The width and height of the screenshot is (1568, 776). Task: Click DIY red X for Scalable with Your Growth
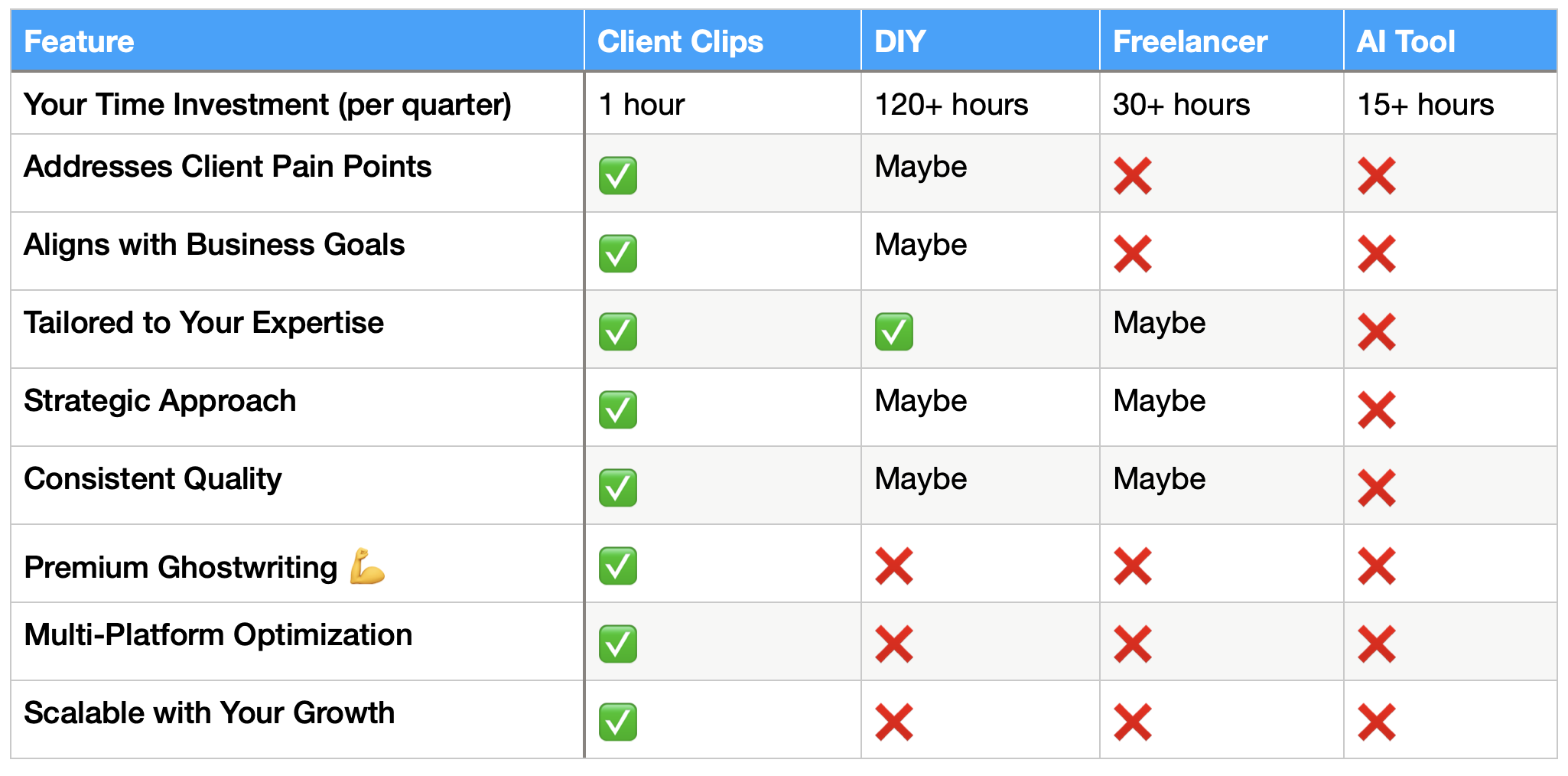pyautogui.click(x=894, y=722)
